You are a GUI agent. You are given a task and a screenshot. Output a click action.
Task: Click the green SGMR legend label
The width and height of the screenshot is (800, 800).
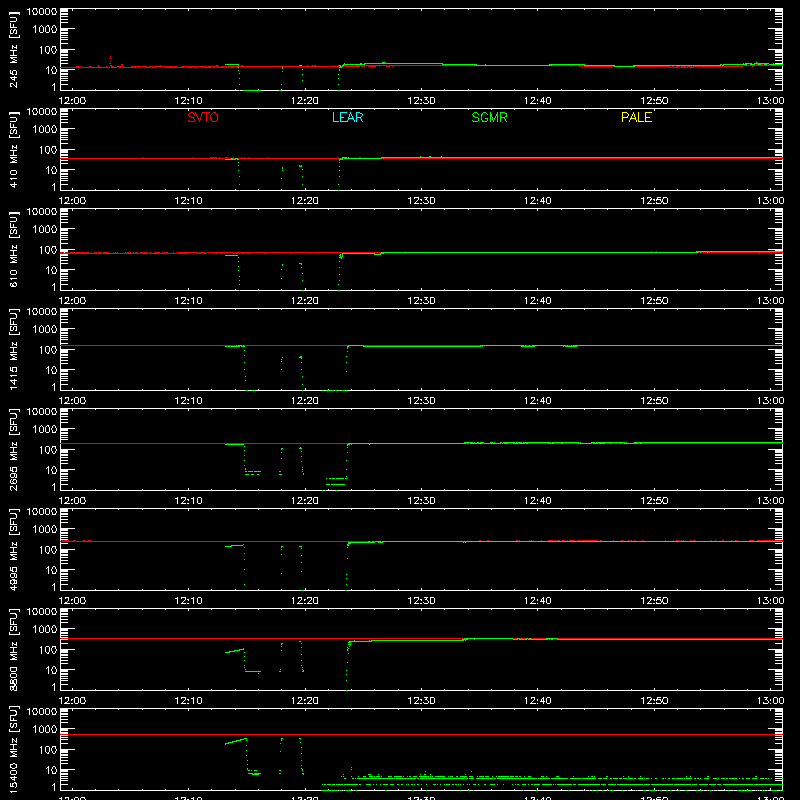click(489, 117)
